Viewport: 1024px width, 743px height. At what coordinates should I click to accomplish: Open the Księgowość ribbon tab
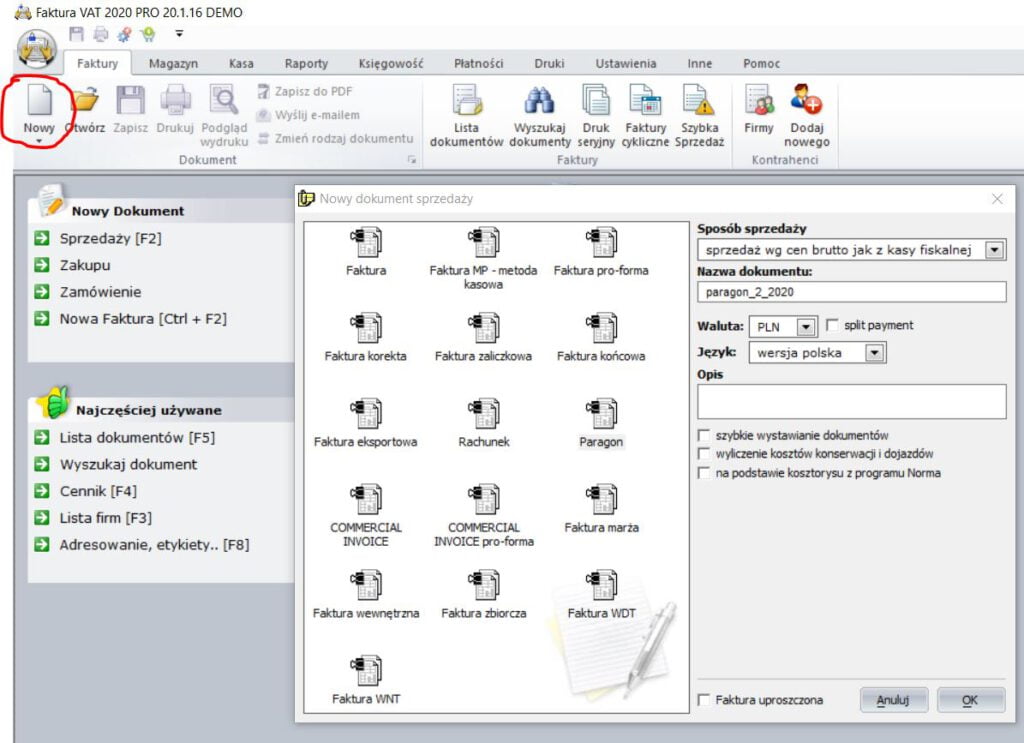click(x=391, y=63)
